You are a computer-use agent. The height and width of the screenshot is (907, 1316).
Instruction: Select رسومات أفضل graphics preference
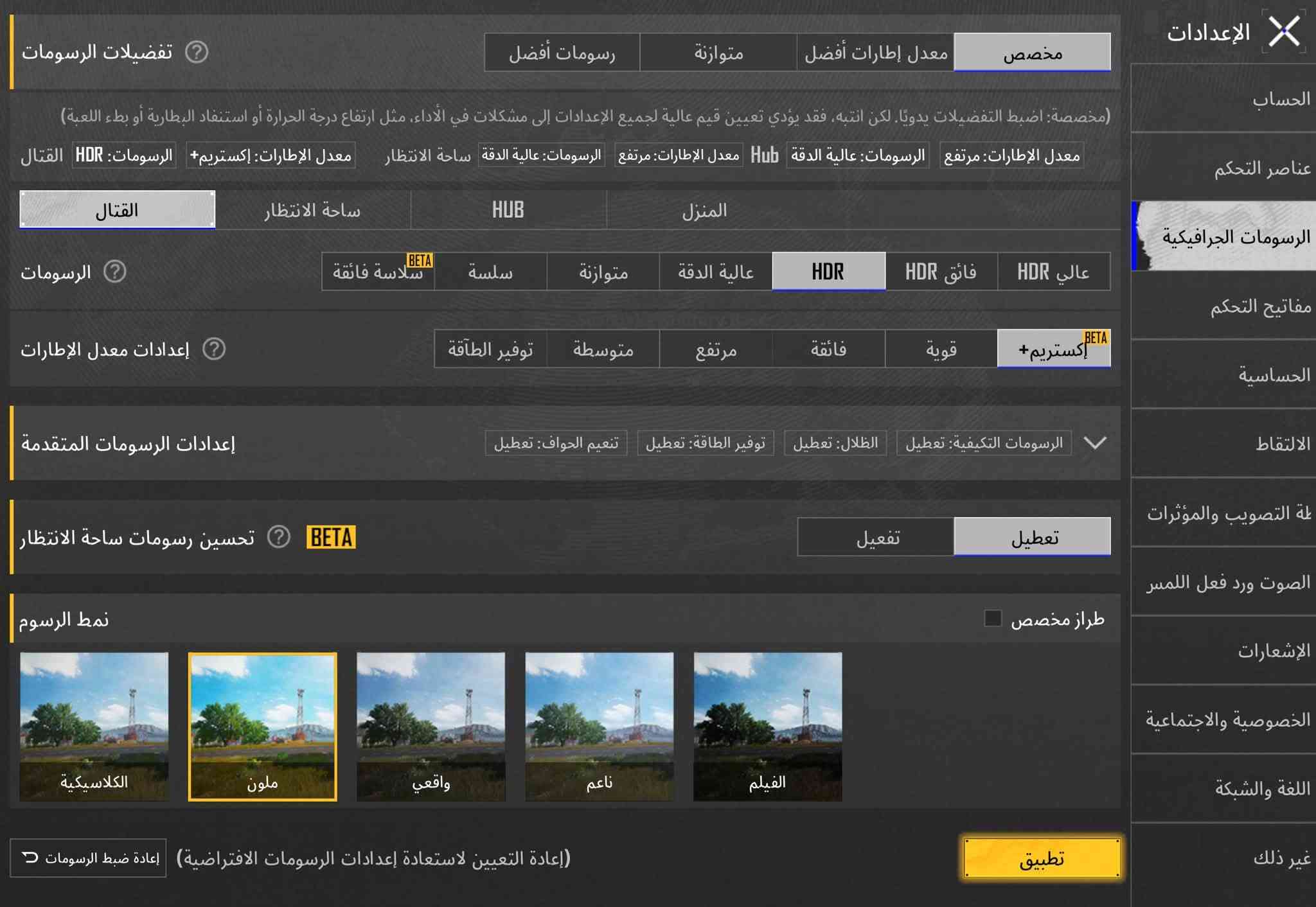click(x=562, y=52)
